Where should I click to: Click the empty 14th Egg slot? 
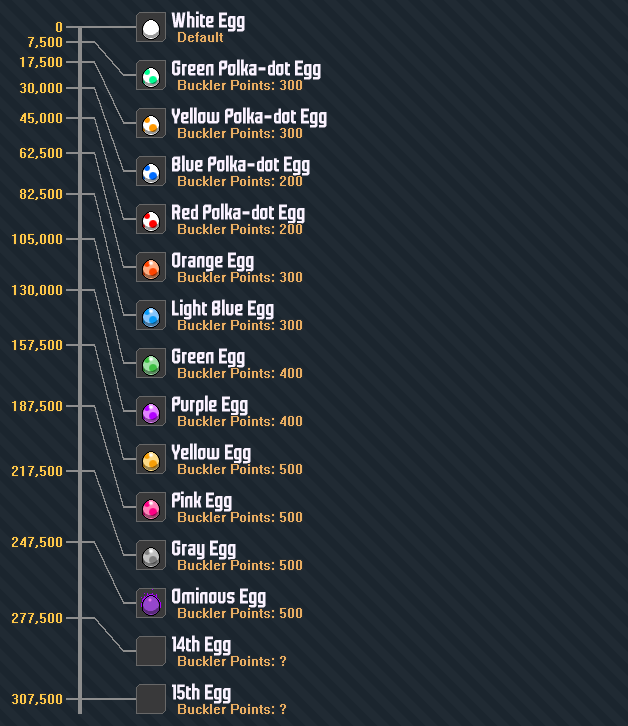(x=151, y=652)
